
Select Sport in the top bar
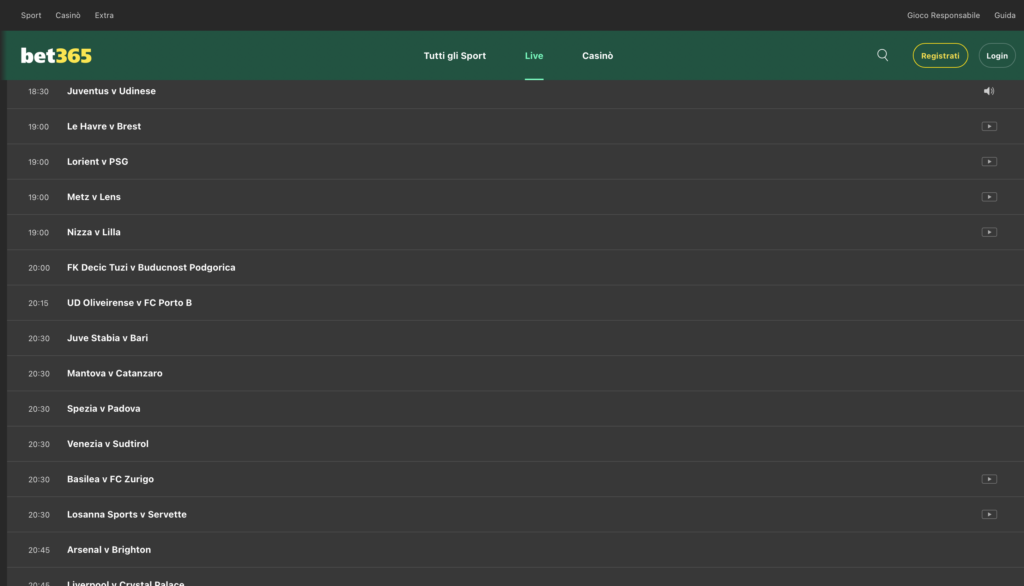coord(31,15)
